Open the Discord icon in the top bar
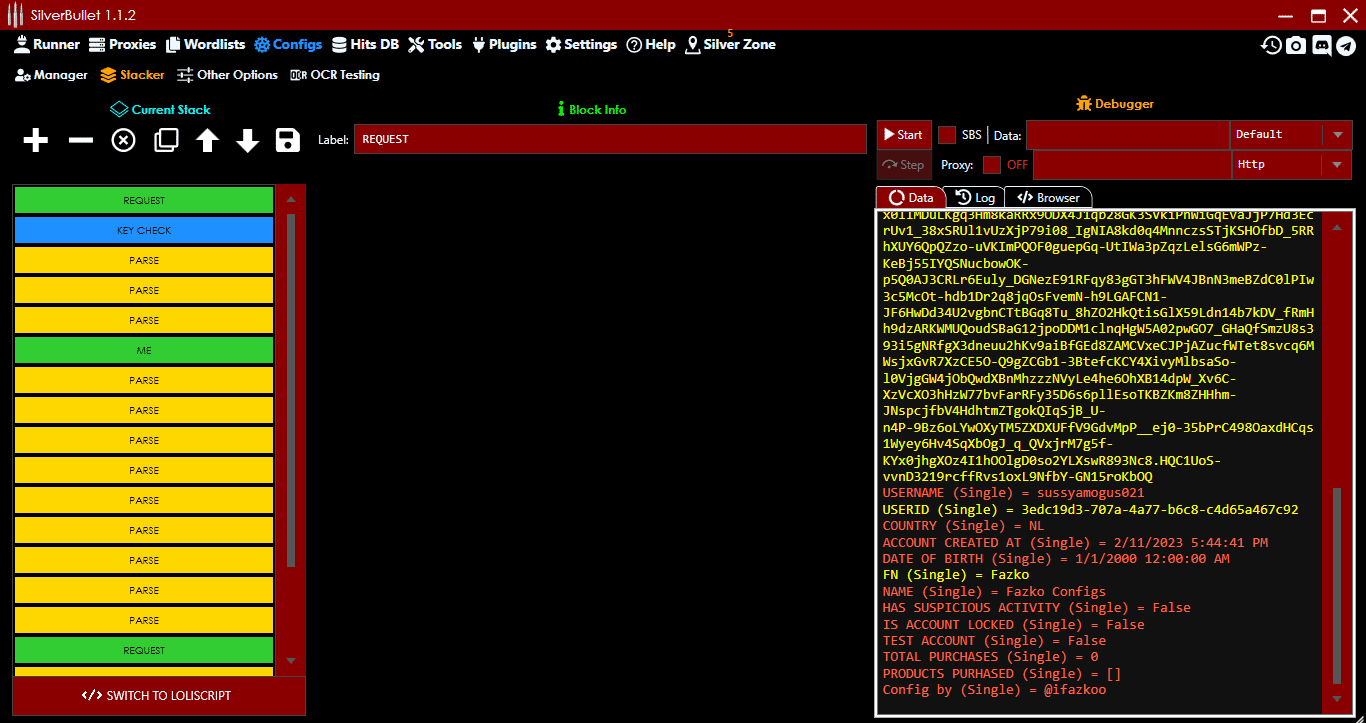 pos(1323,45)
